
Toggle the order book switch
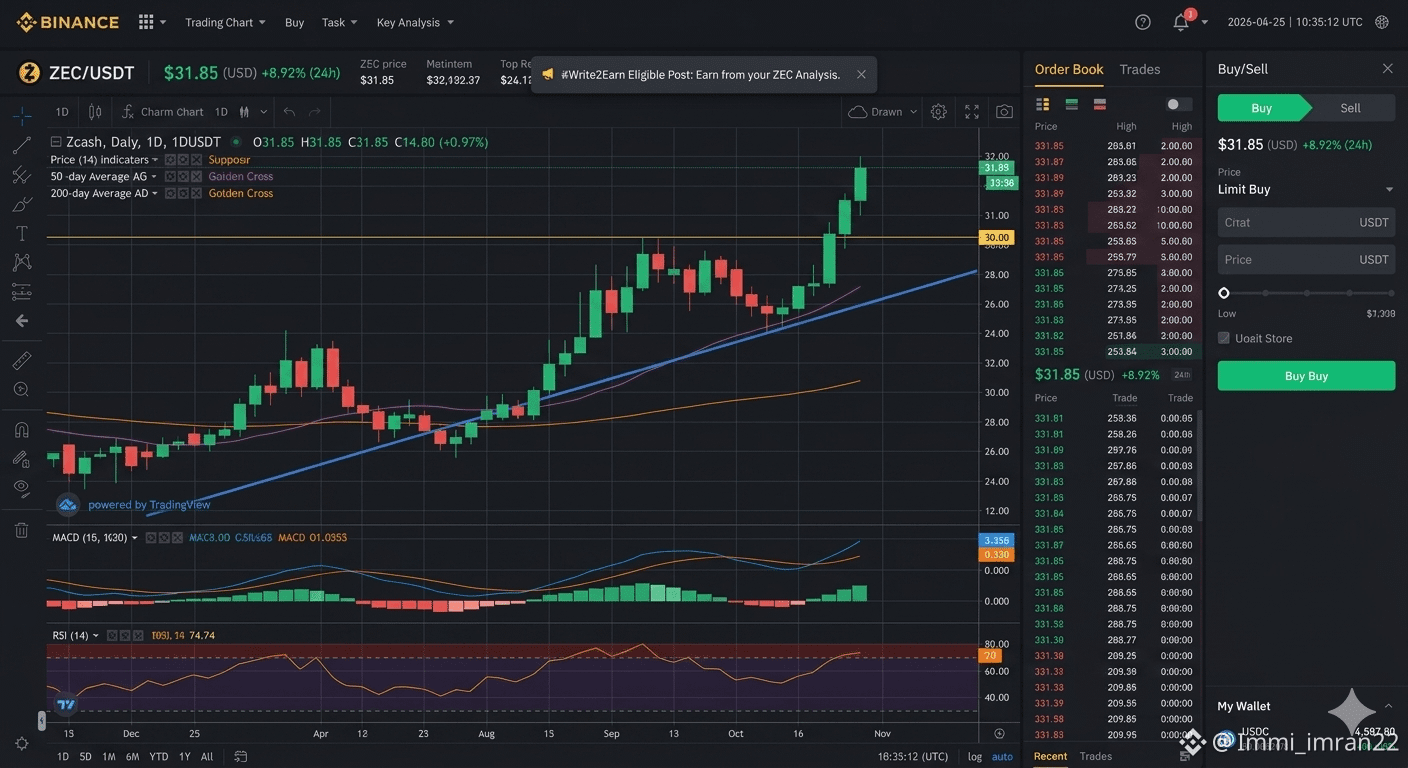pyautogui.click(x=1179, y=104)
